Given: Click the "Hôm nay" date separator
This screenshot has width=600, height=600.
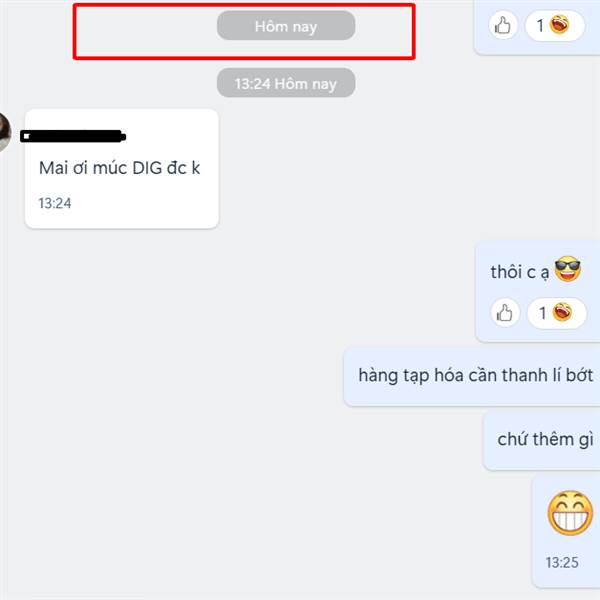Looking at the screenshot, I should point(286,26).
